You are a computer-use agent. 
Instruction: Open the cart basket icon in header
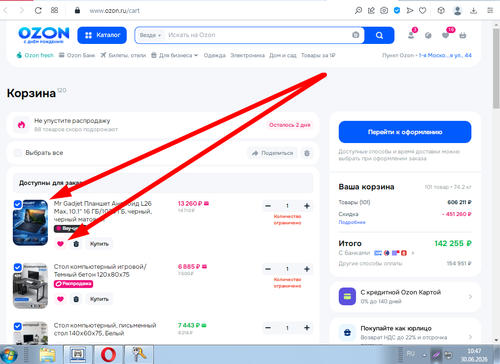click(463, 35)
